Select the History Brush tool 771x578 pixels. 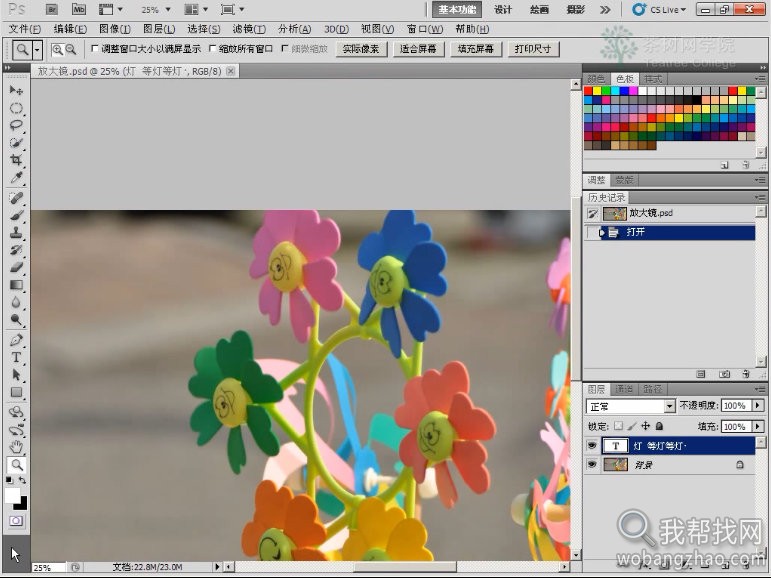(16, 250)
